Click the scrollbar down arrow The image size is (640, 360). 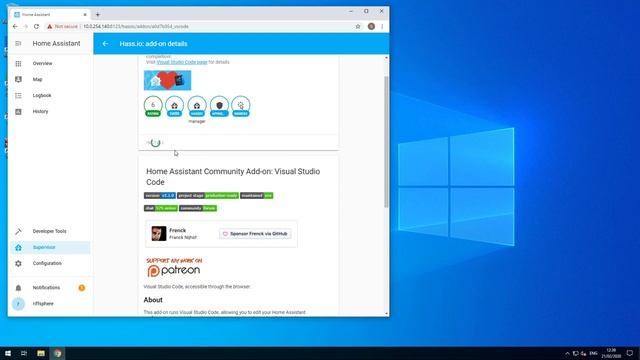[x=386, y=313]
